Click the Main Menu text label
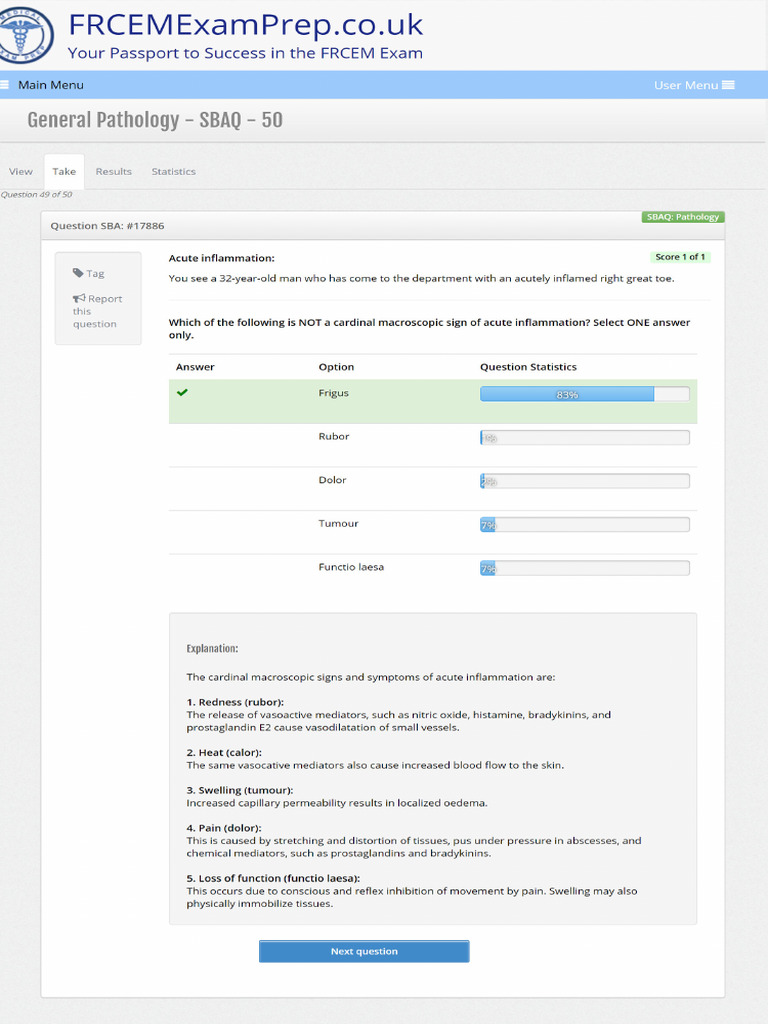Image resolution: width=768 pixels, height=1024 pixels. [51, 85]
